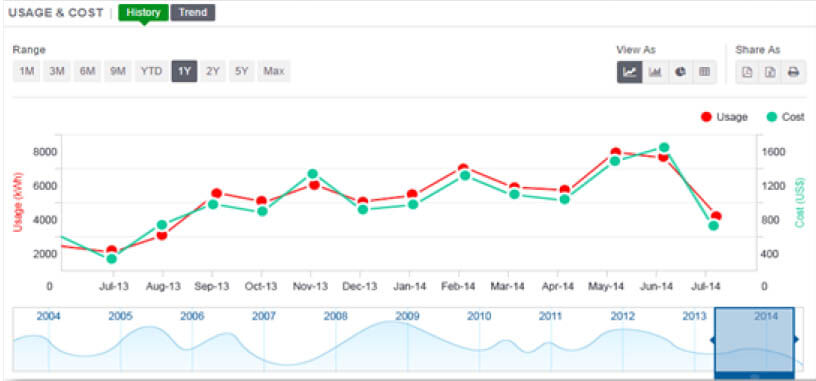Click the Mar-14 x-axis label

tap(508, 286)
